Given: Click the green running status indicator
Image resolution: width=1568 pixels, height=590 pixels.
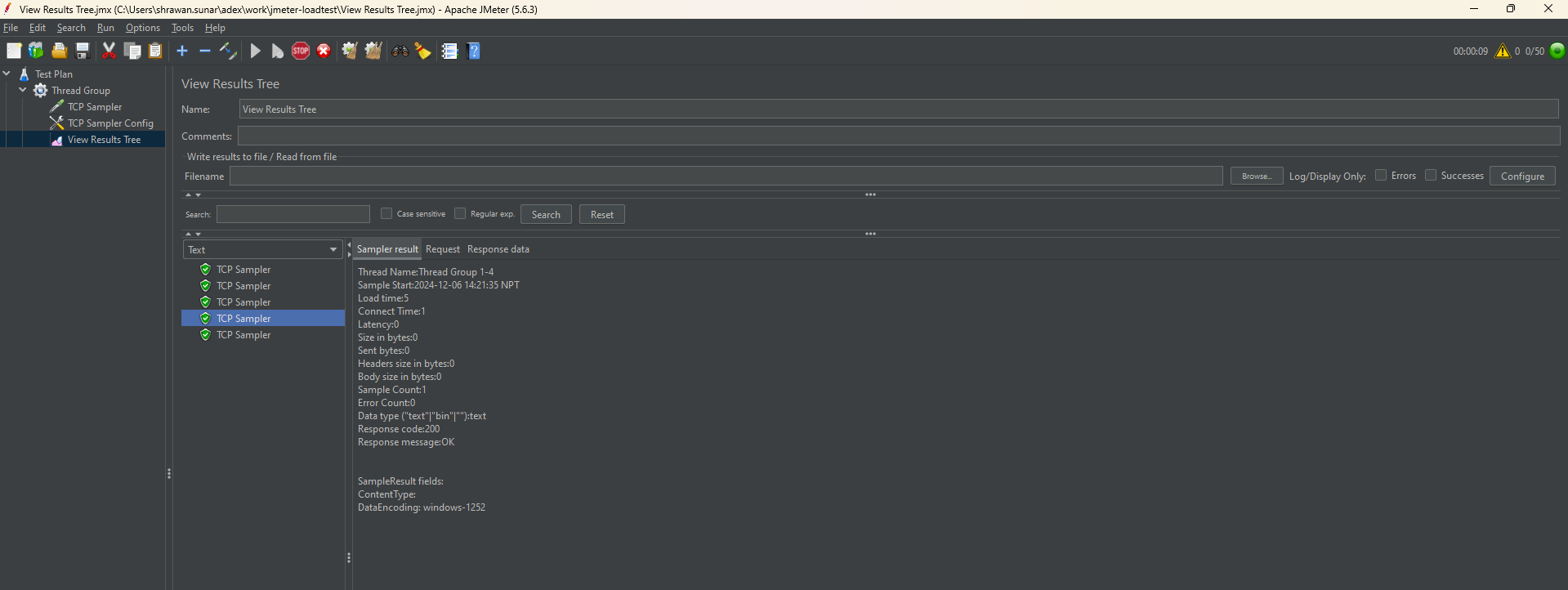Looking at the screenshot, I should 1557,51.
